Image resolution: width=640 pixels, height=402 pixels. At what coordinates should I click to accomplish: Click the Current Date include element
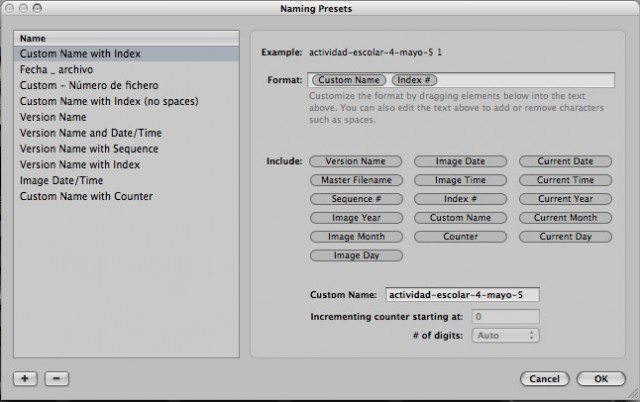pyautogui.click(x=565, y=161)
